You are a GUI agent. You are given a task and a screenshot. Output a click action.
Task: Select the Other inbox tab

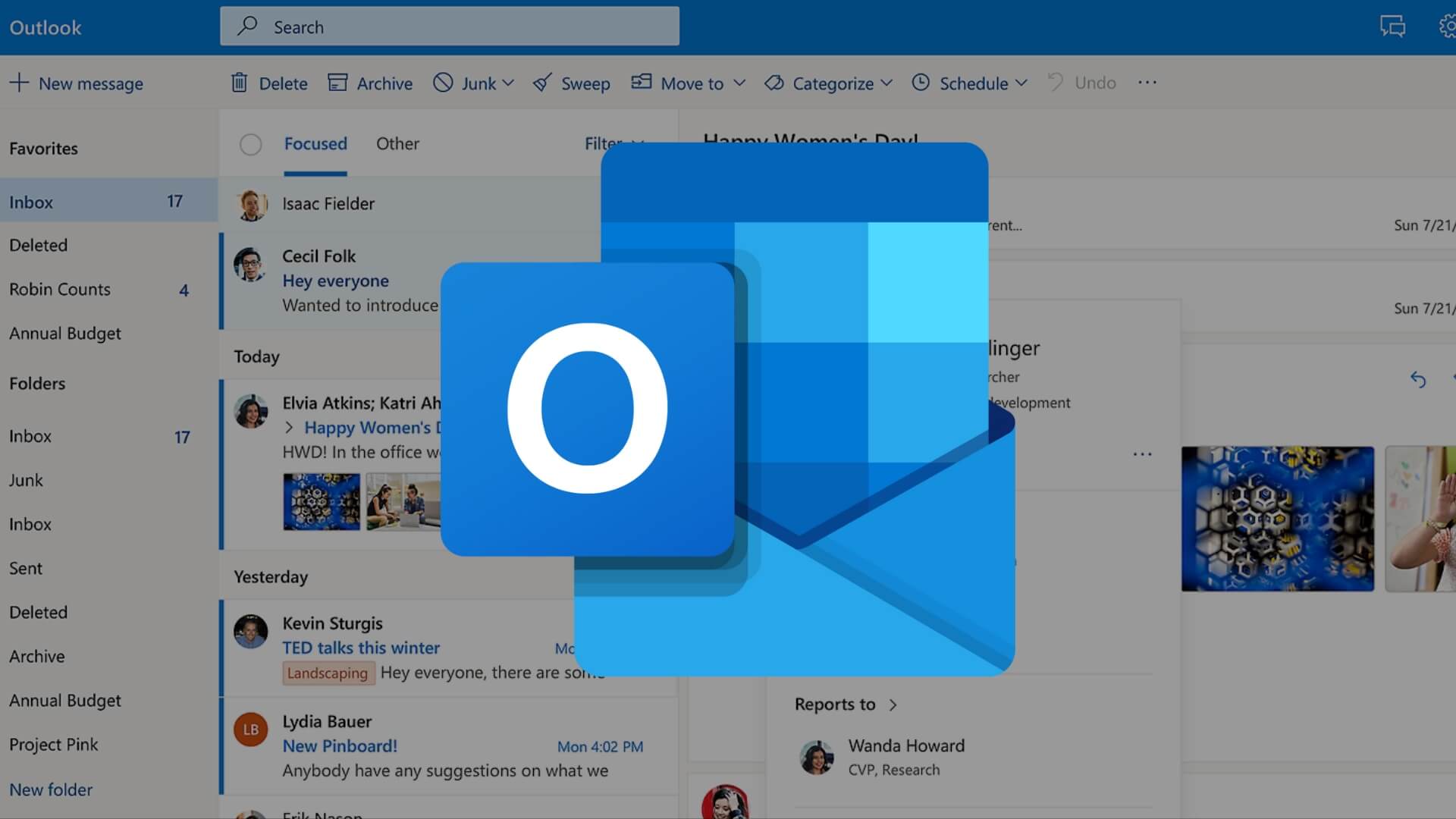398,143
